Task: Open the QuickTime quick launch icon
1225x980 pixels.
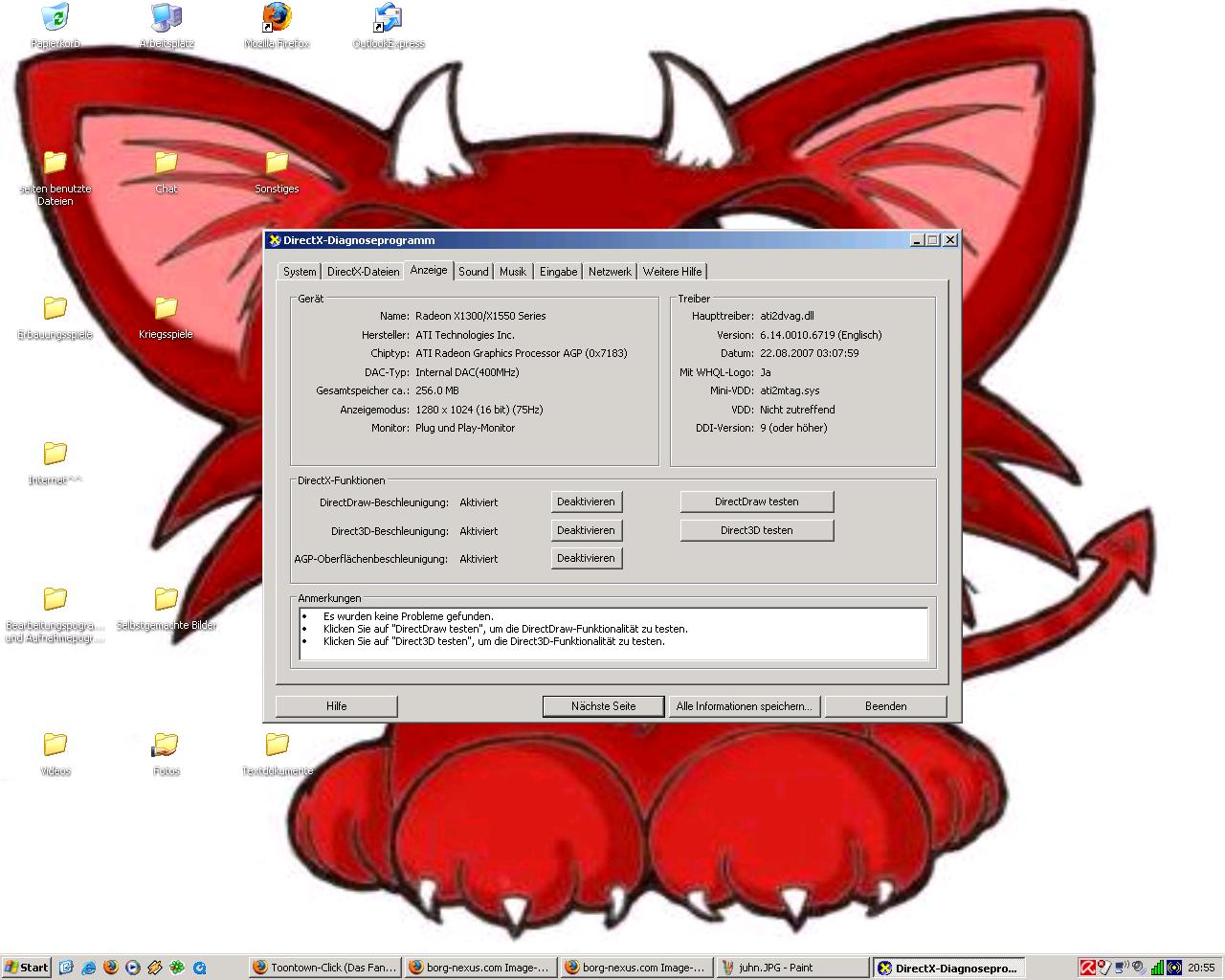Action: click(199, 968)
